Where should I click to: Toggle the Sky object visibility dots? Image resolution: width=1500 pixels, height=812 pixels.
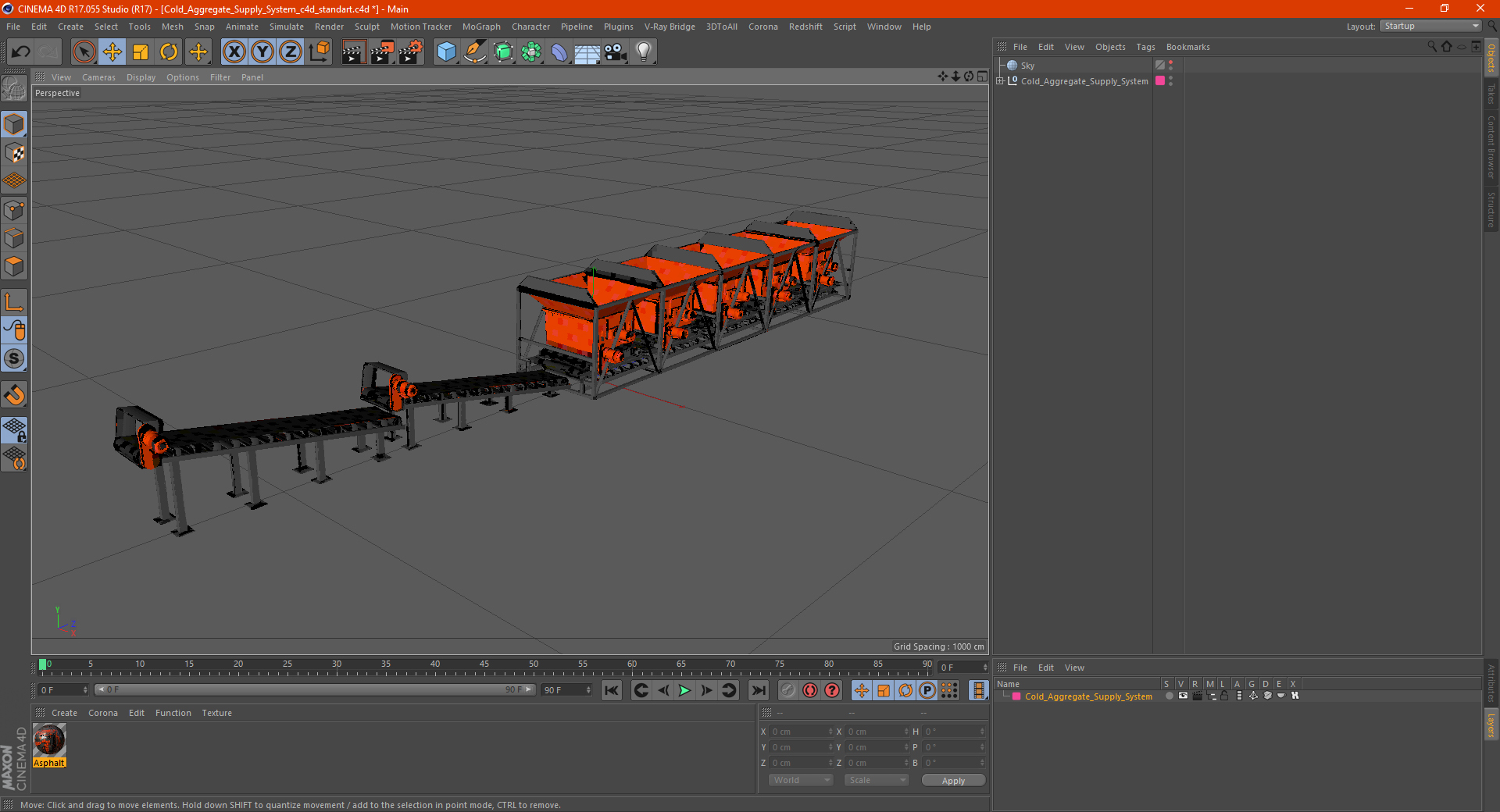tap(1170, 66)
